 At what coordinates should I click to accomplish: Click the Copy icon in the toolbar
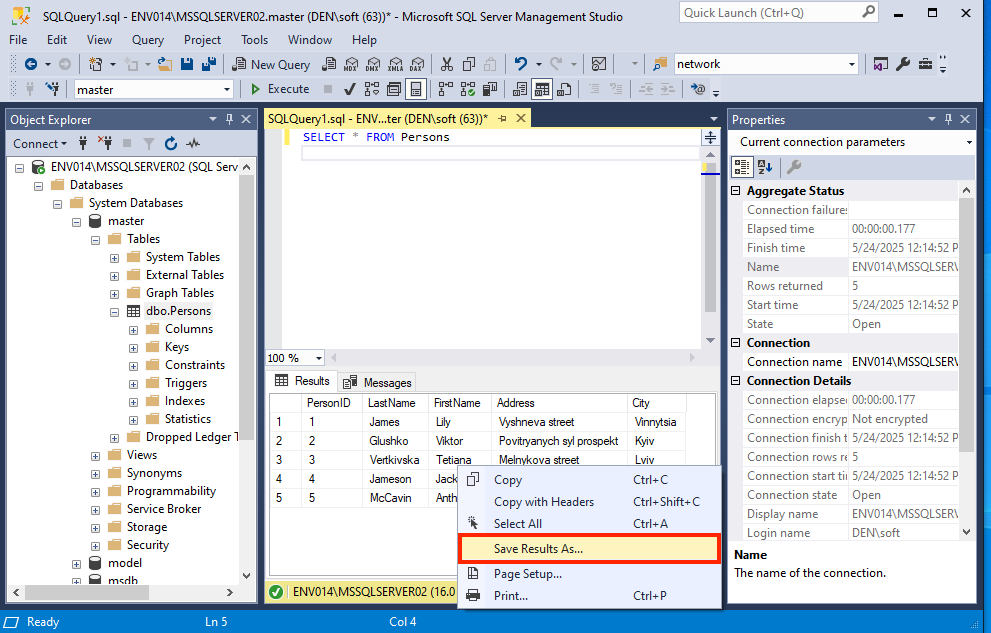[x=469, y=64]
